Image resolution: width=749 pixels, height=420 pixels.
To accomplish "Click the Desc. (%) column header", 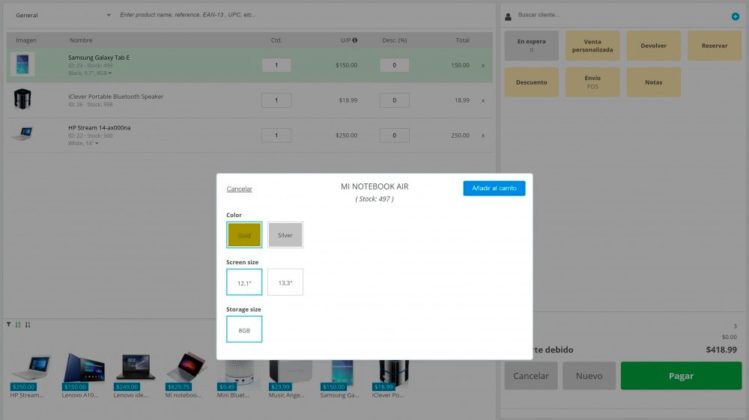I will pos(394,40).
